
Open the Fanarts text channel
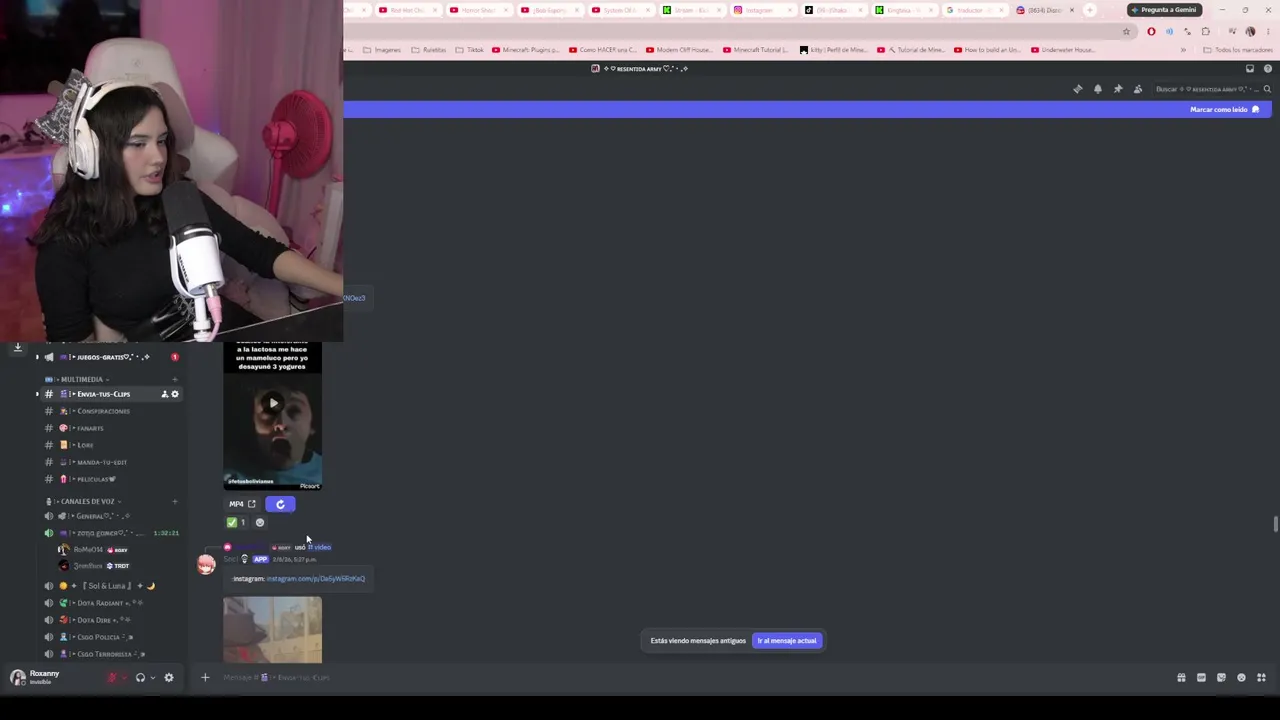click(90, 428)
